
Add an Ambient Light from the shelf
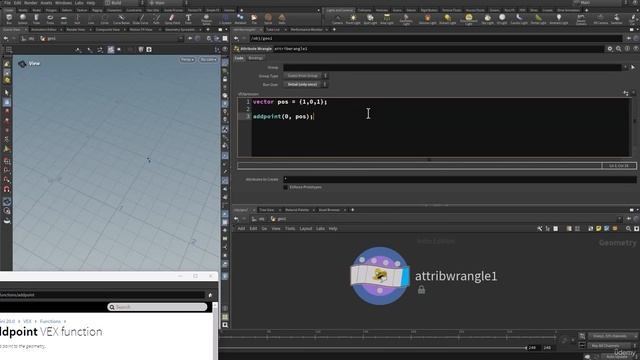coord(558,19)
